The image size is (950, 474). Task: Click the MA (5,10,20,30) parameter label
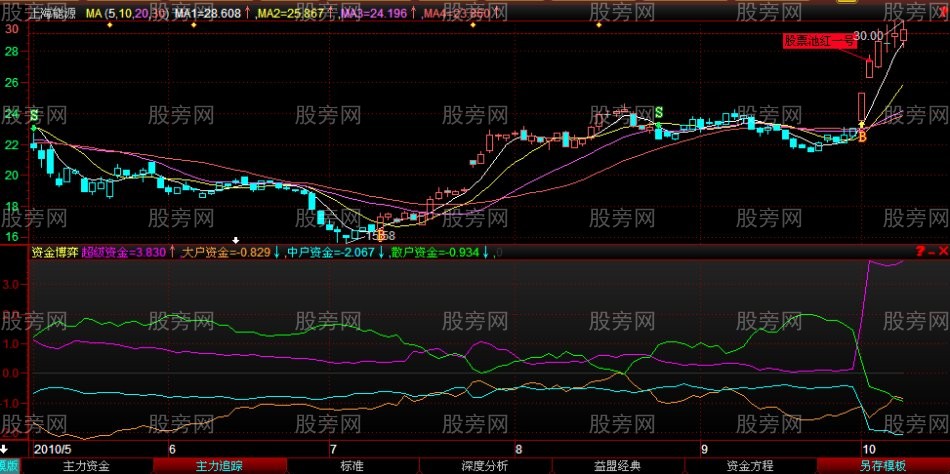click(x=126, y=15)
